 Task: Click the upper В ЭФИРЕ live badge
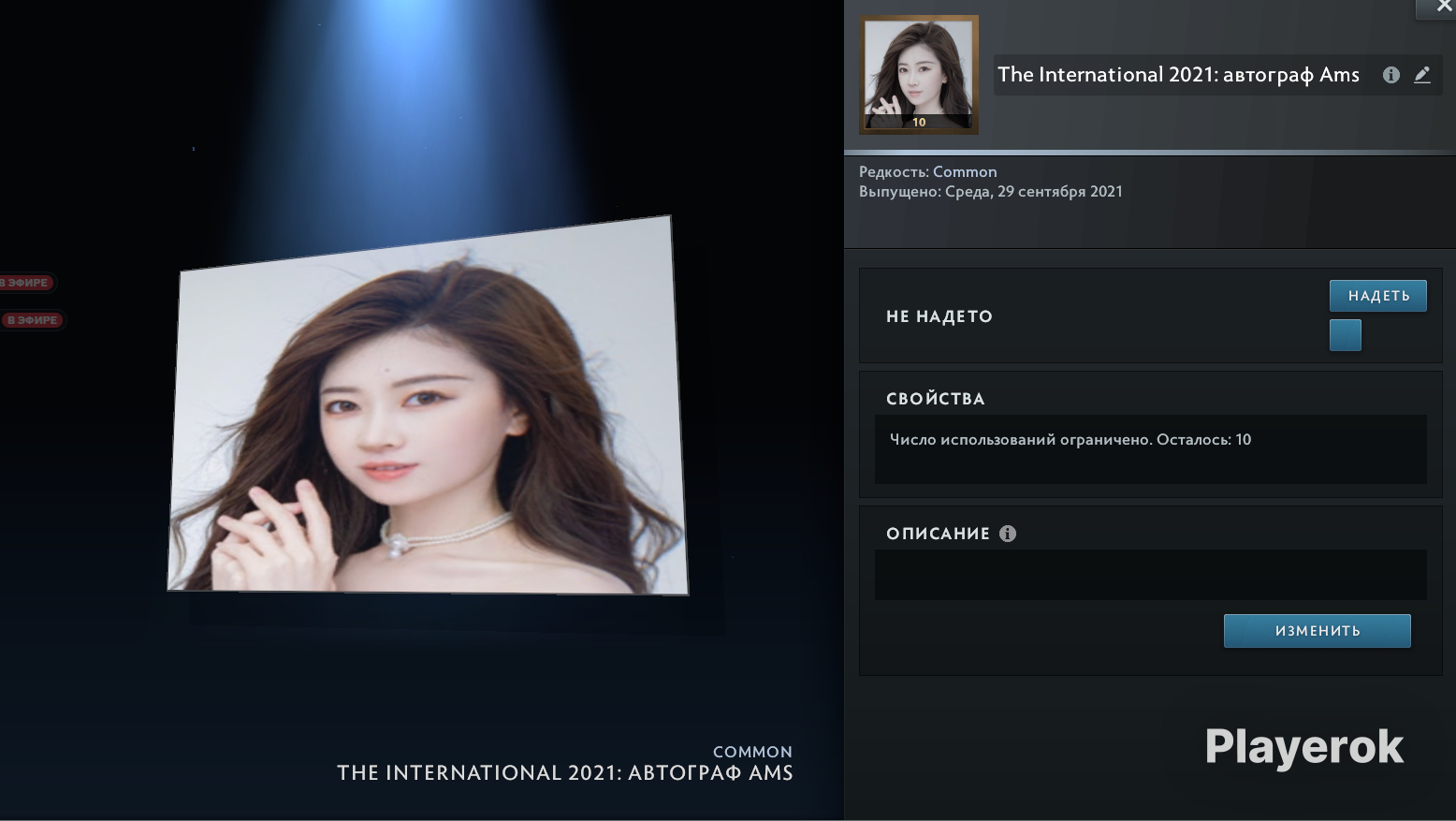[27, 283]
